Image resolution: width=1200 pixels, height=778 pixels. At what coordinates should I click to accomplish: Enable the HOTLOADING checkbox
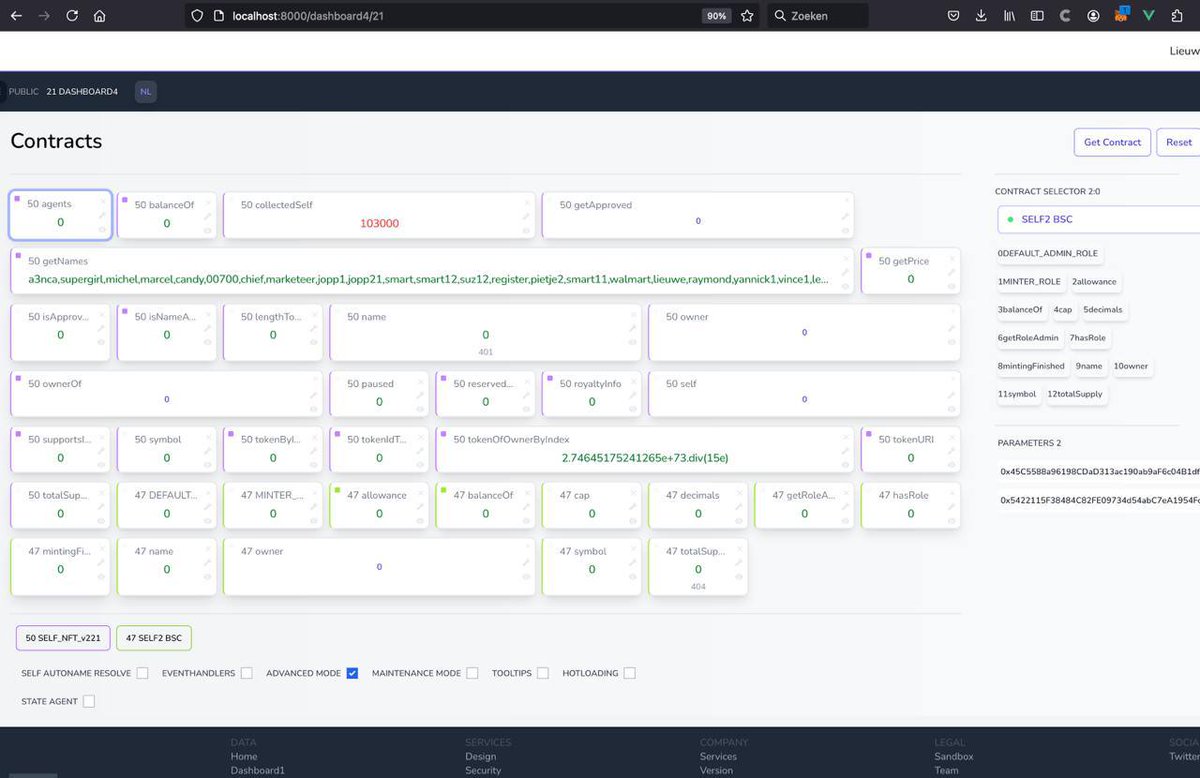click(629, 673)
